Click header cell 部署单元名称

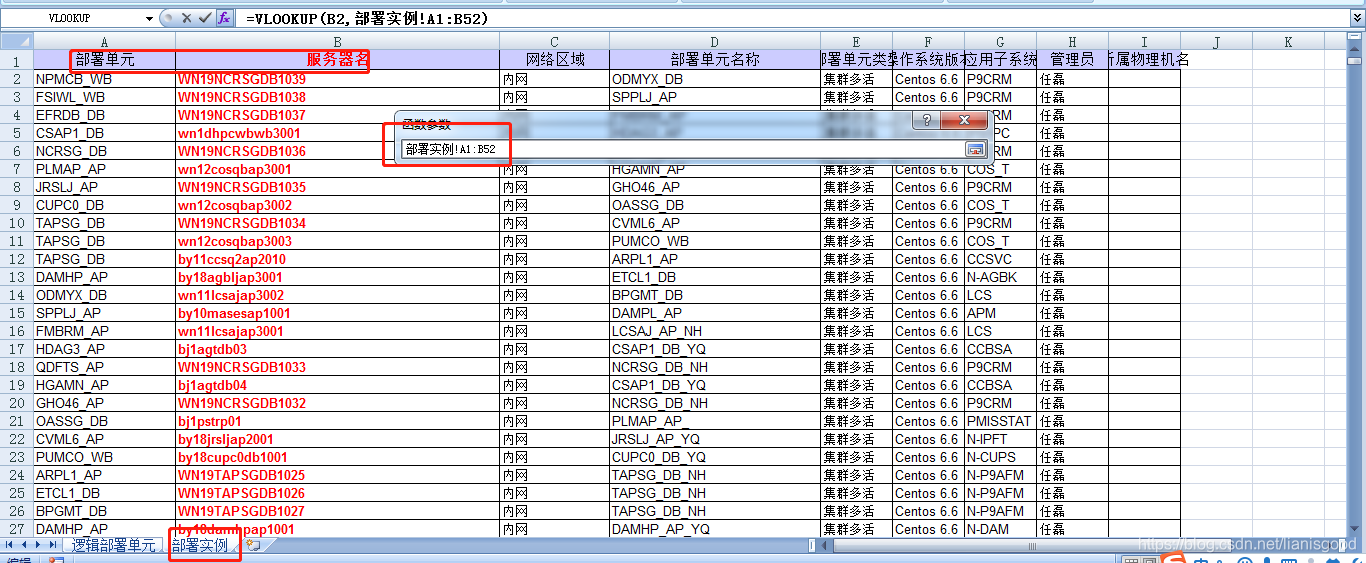coord(714,60)
